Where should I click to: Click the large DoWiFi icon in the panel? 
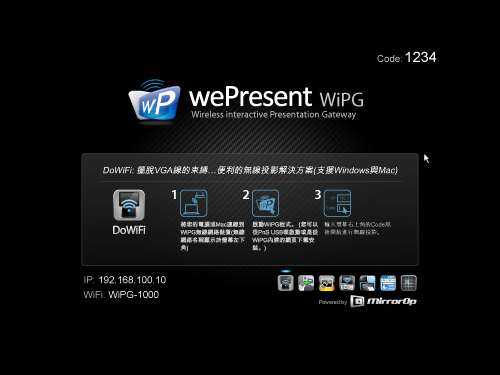tap(129, 205)
